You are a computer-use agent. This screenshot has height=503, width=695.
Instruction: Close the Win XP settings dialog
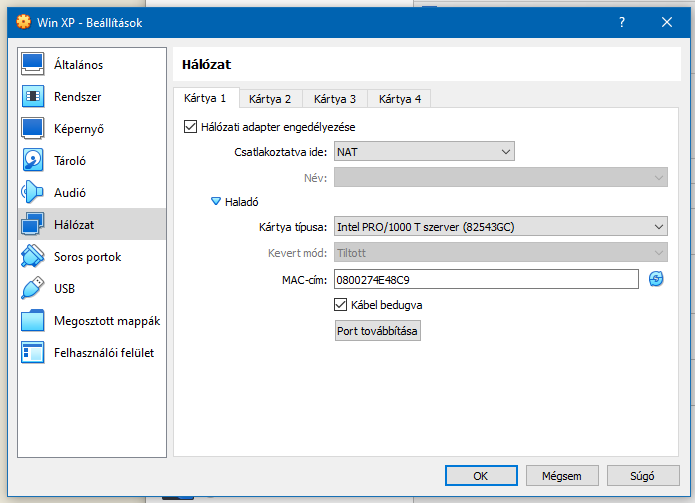coord(667,22)
